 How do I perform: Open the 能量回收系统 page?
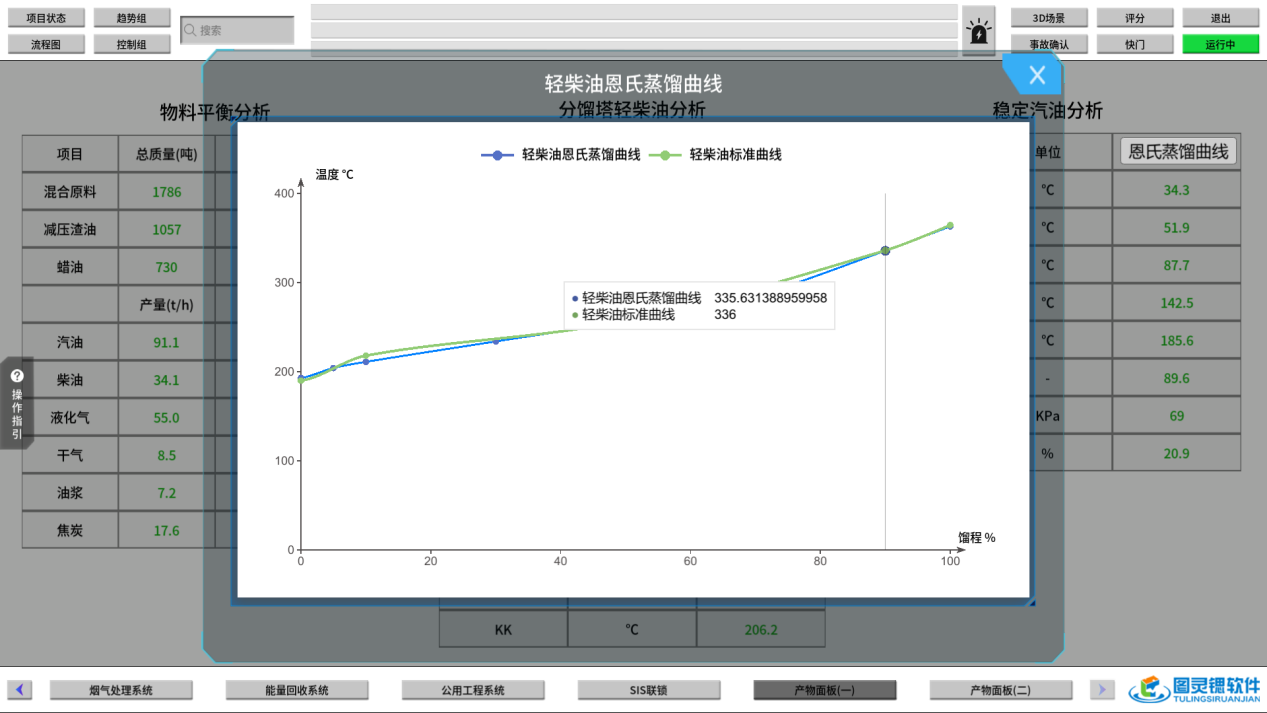(x=297, y=690)
